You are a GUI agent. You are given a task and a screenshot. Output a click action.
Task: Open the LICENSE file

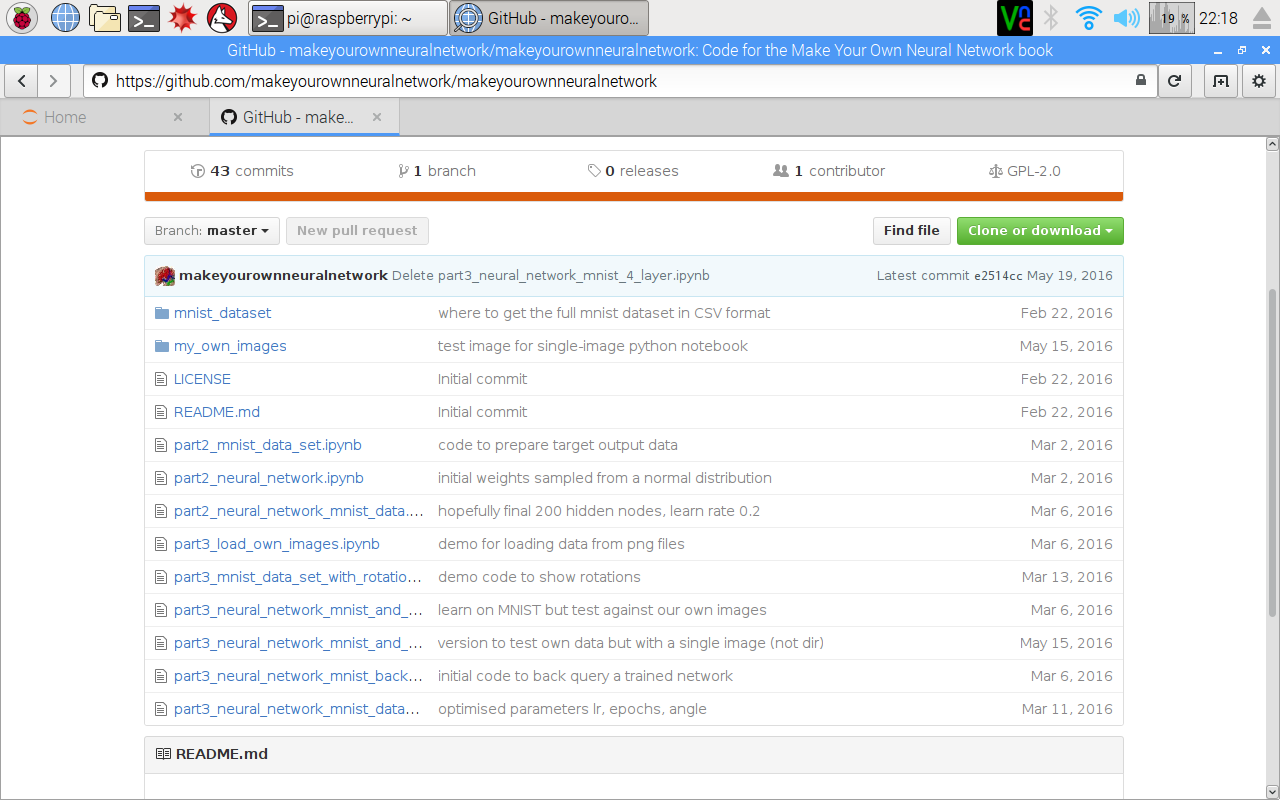click(202, 379)
